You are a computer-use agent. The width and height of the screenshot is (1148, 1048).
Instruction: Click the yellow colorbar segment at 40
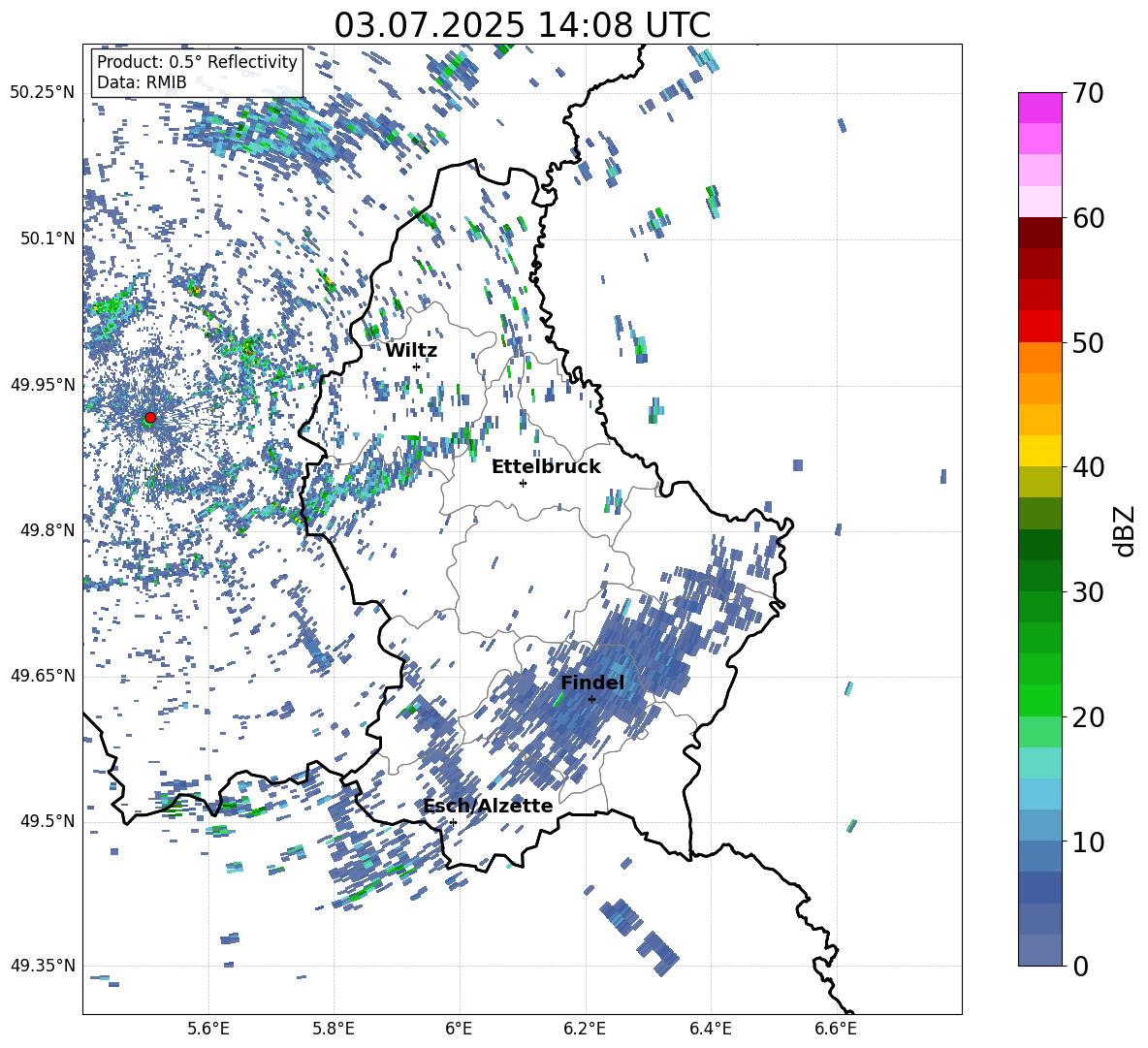click(x=1040, y=451)
